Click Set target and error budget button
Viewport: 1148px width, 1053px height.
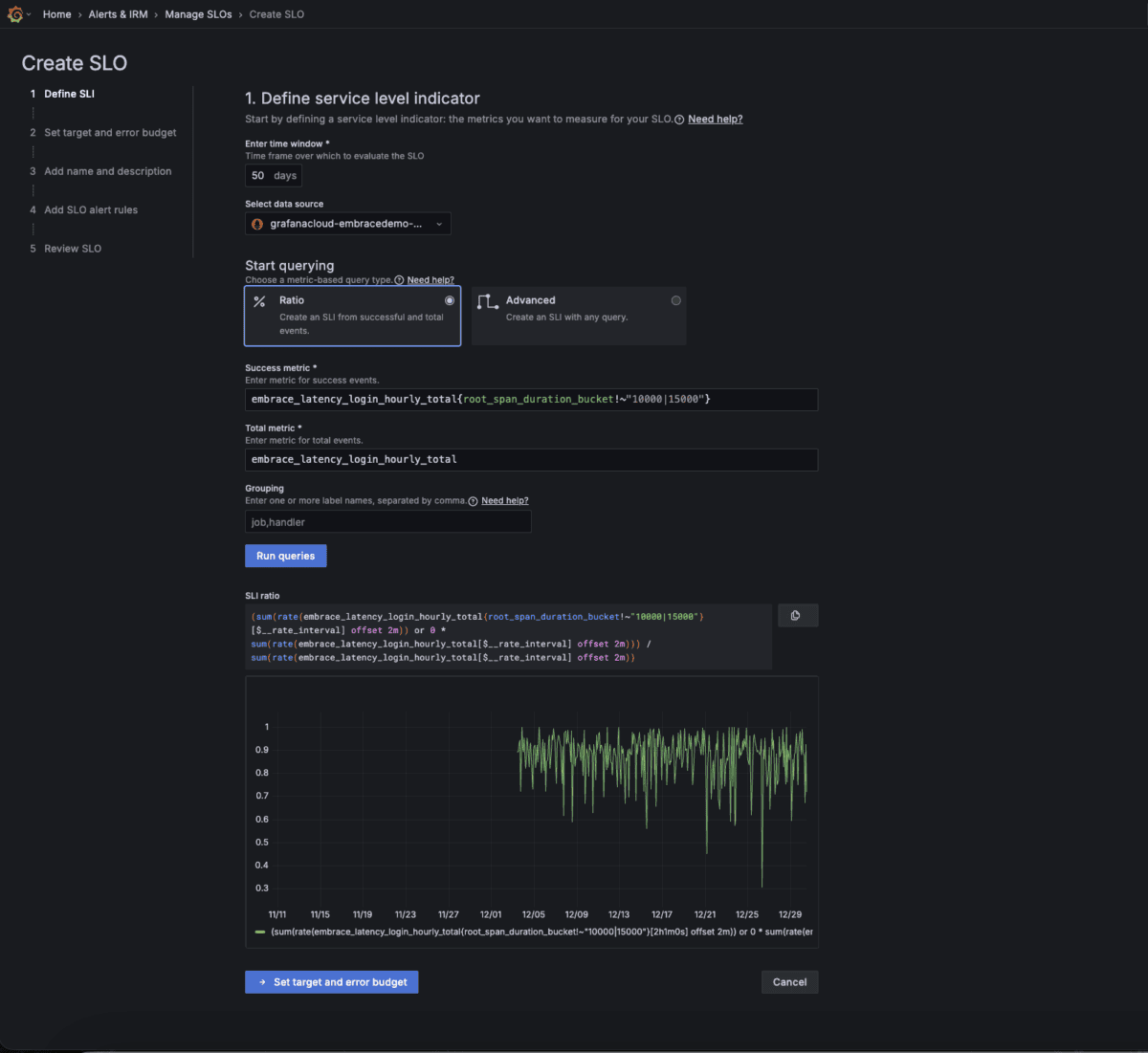pyautogui.click(x=332, y=982)
